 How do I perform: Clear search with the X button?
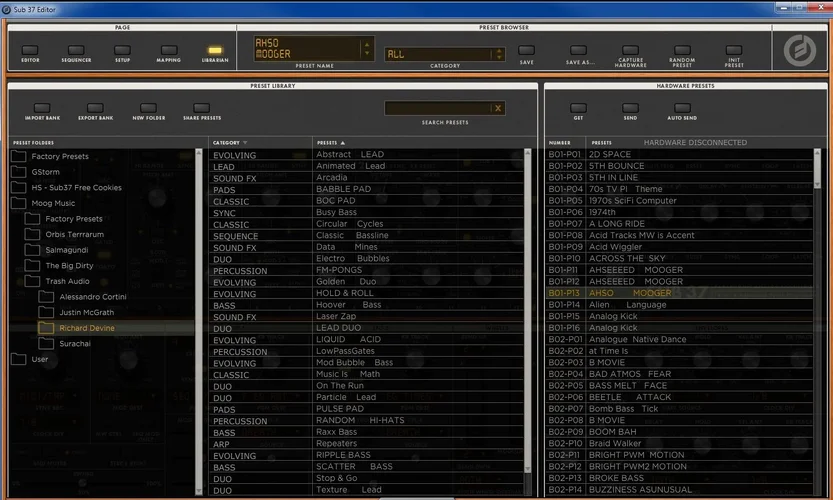(x=497, y=108)
